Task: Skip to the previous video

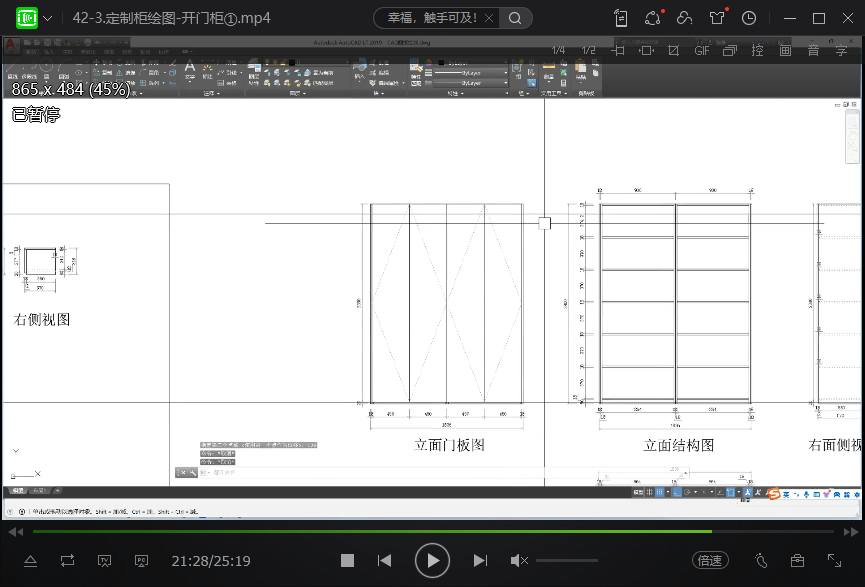Action: coord(384,561)
